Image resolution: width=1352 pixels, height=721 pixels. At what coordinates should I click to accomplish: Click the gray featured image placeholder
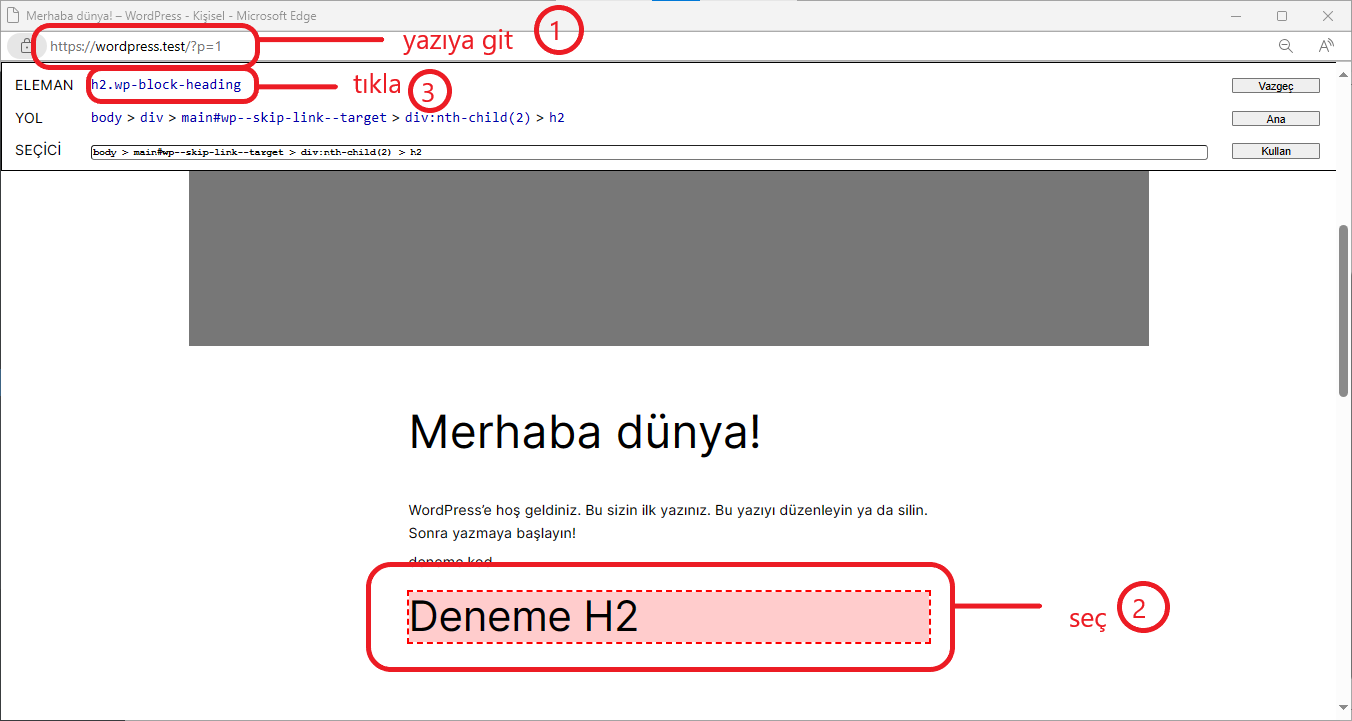tap(668, 258)
